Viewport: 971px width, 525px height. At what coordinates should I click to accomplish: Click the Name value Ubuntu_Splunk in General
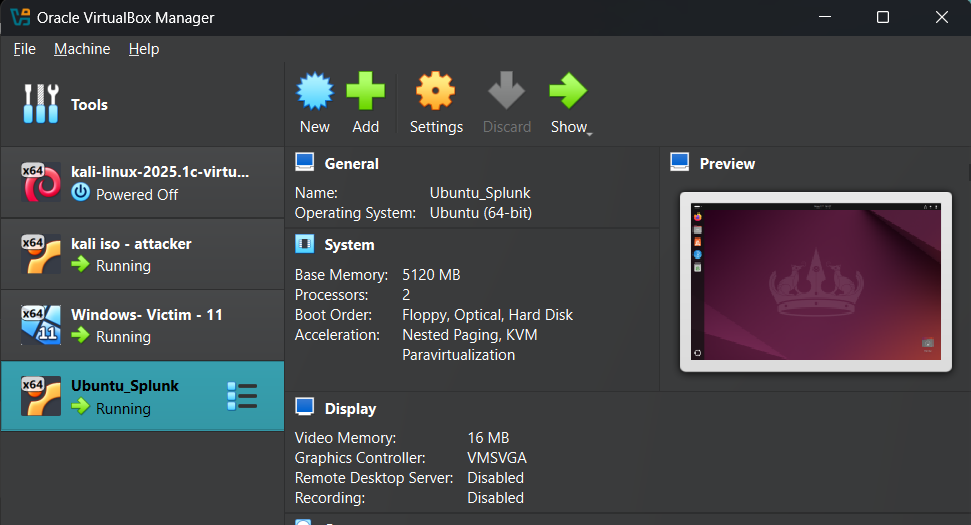click(x=480, y=193)
